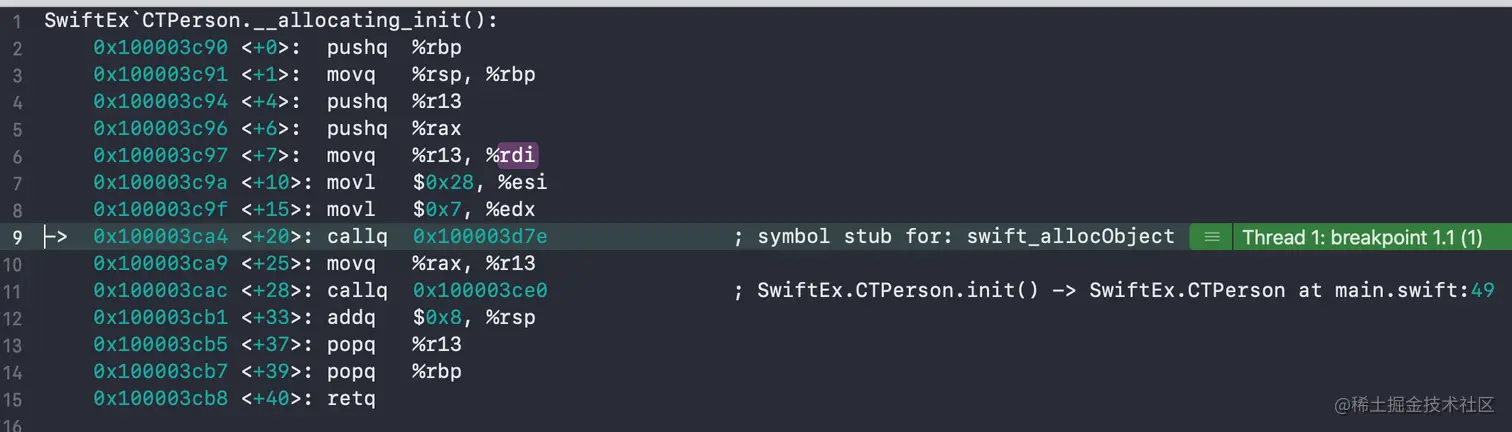Click line number 11 in the gutter

click(x=13, y=291)
